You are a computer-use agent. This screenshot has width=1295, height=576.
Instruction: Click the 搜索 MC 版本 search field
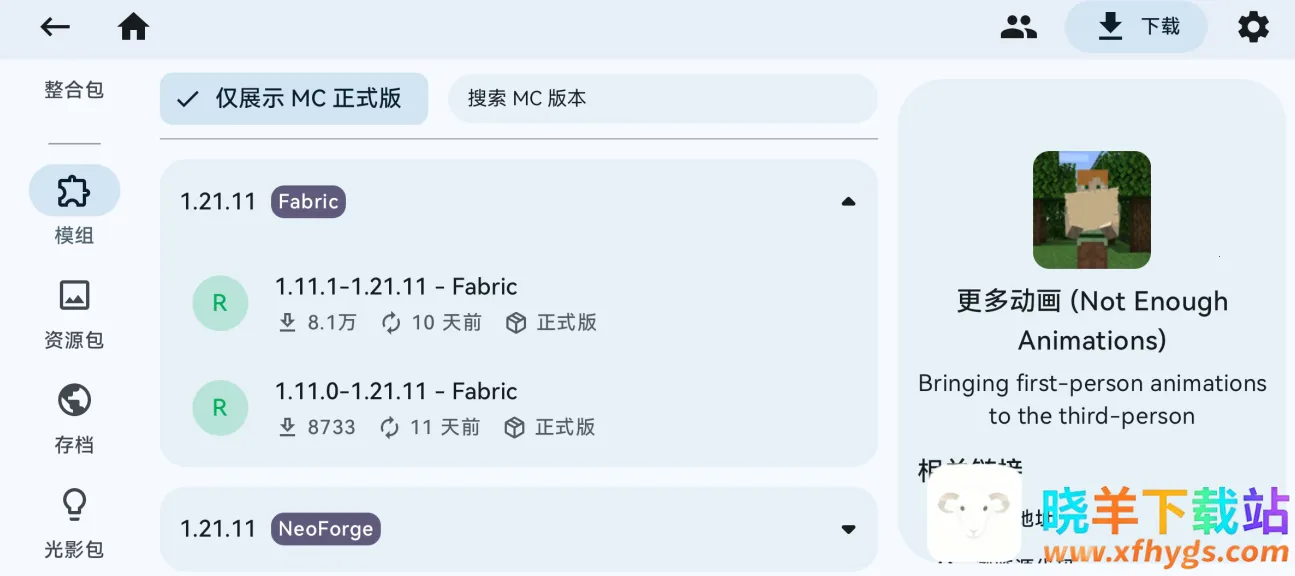[662, 98]
